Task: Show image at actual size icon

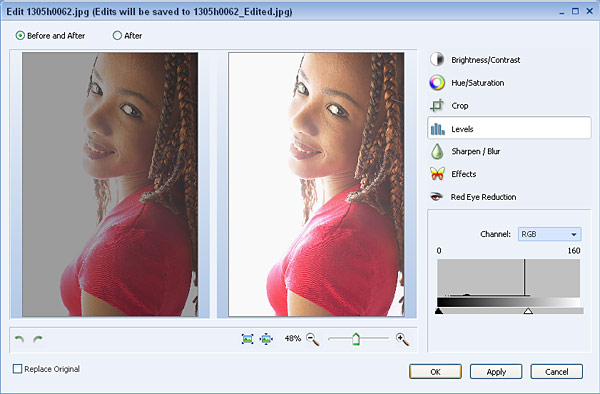Action: click(266, 339)
